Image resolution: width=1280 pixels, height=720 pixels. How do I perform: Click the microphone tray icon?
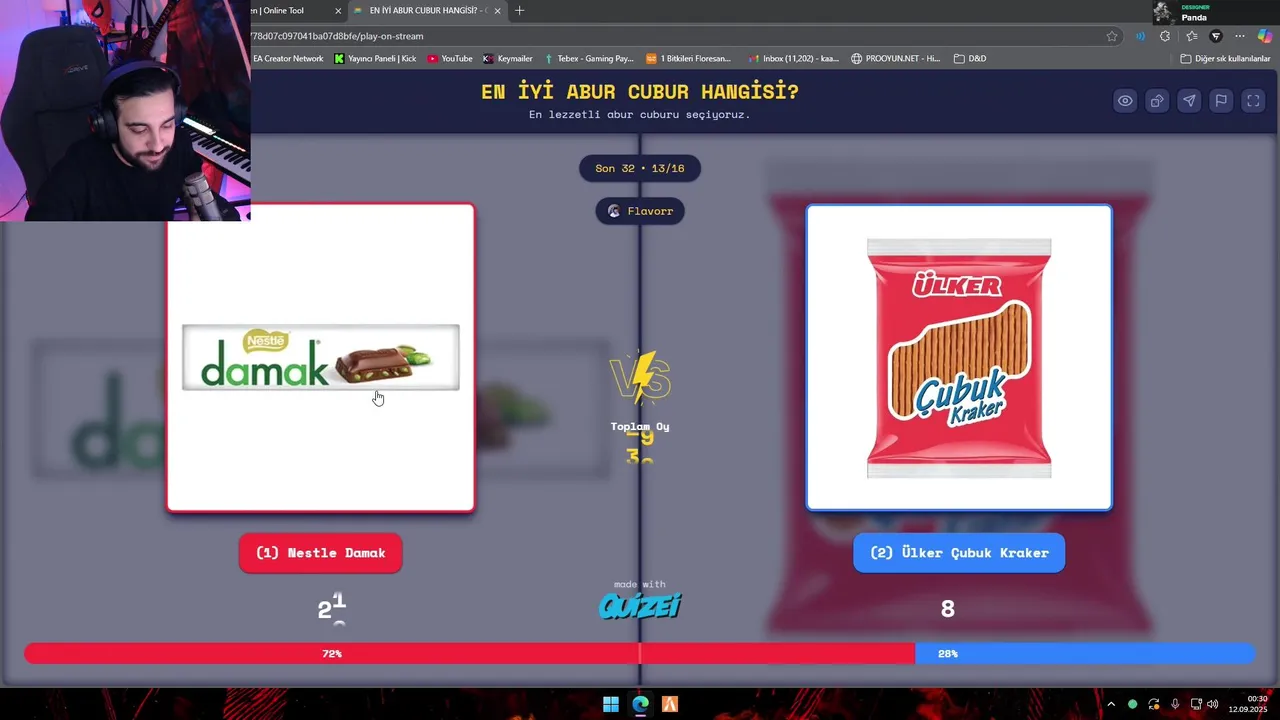(x=1175, y=704)
